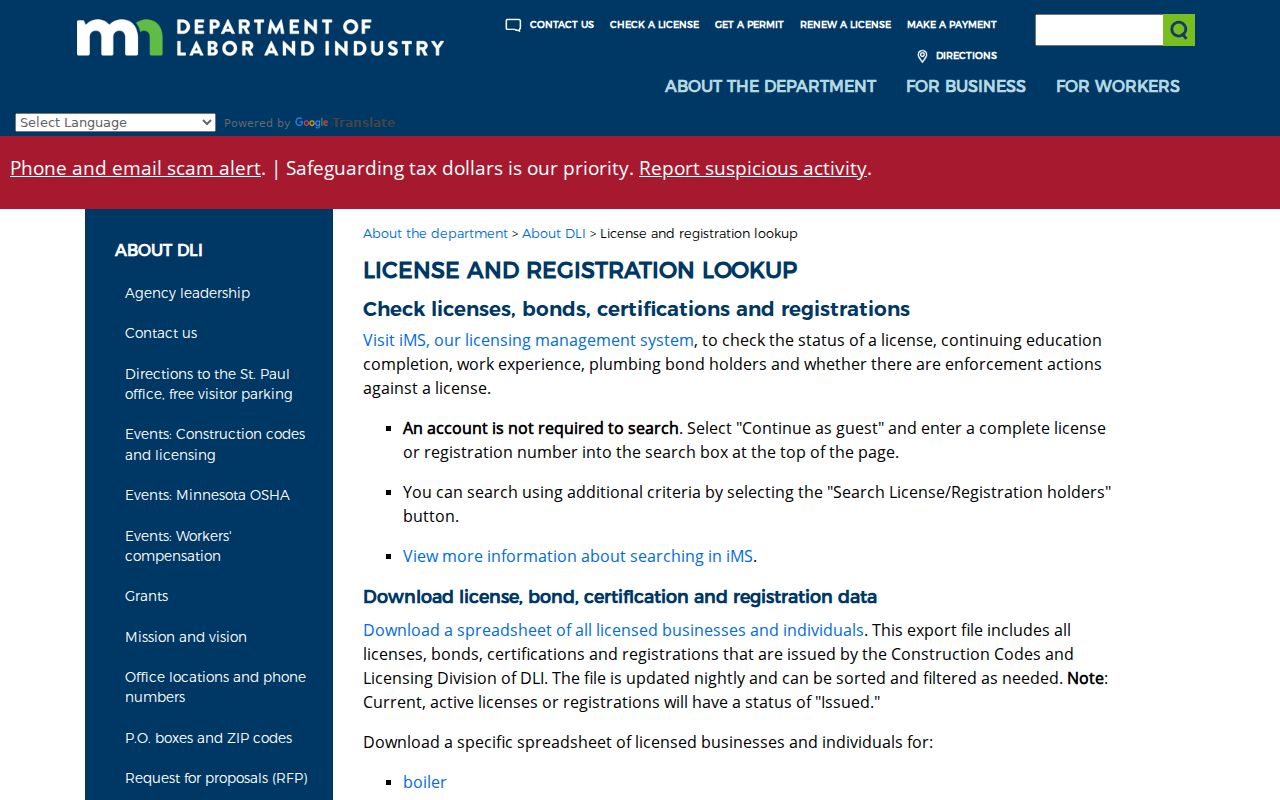Open 'View more information about searching in iMS'
The height and width of the screenshot is (800, 1280).
pyautogui.click(x=578, y=556)
